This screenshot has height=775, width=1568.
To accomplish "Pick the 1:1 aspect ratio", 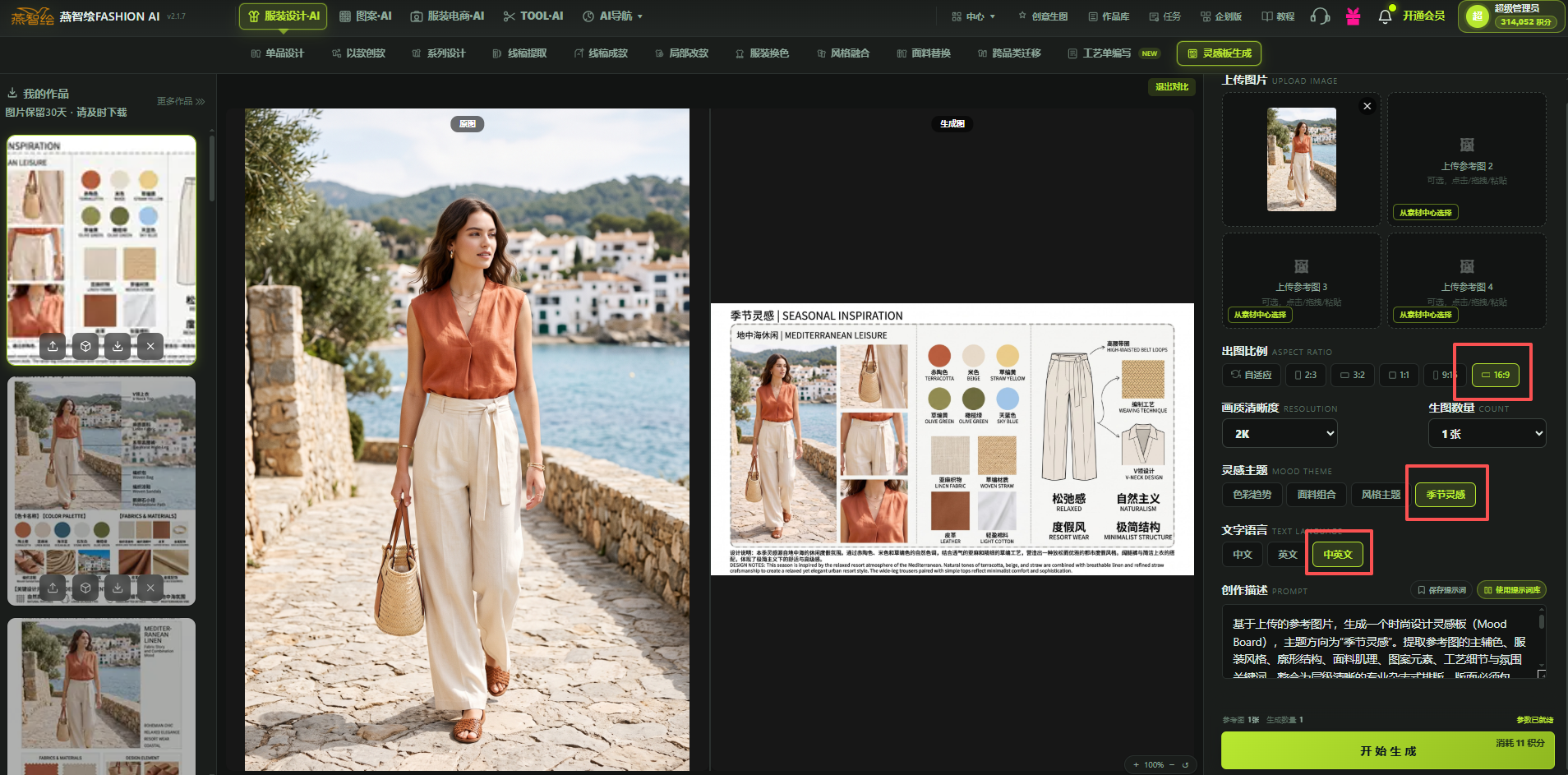I will pos(1399,375).
